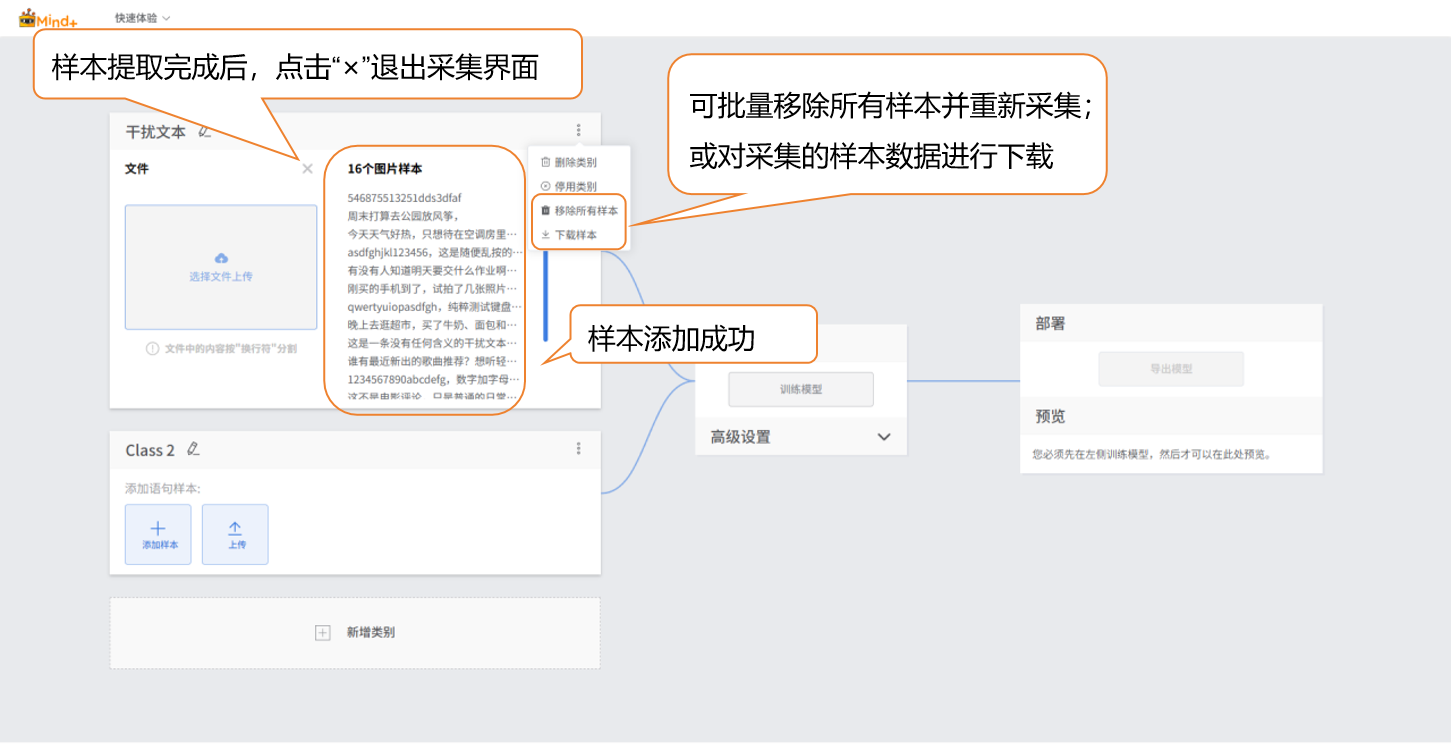Add a new class with 新增类别
The image size is (1451, 750).
pos(355,633)
